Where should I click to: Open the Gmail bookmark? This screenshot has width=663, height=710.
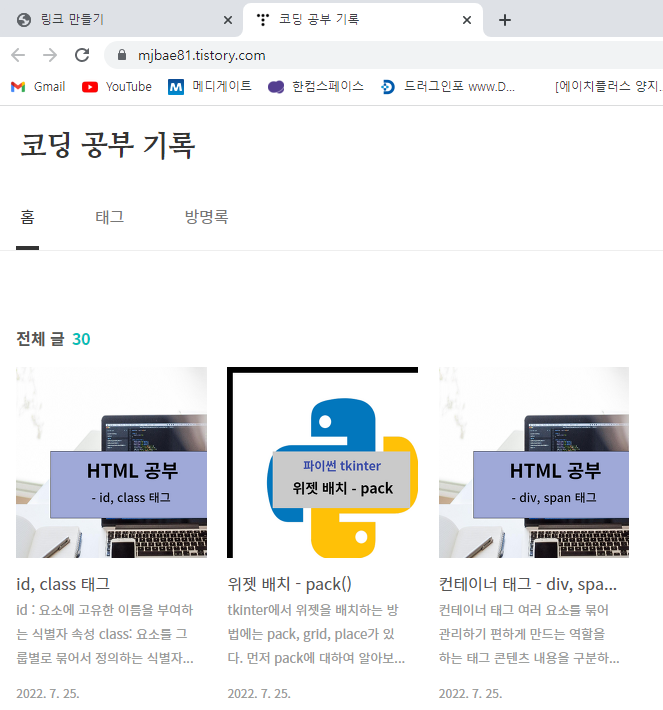click(38, 86)
